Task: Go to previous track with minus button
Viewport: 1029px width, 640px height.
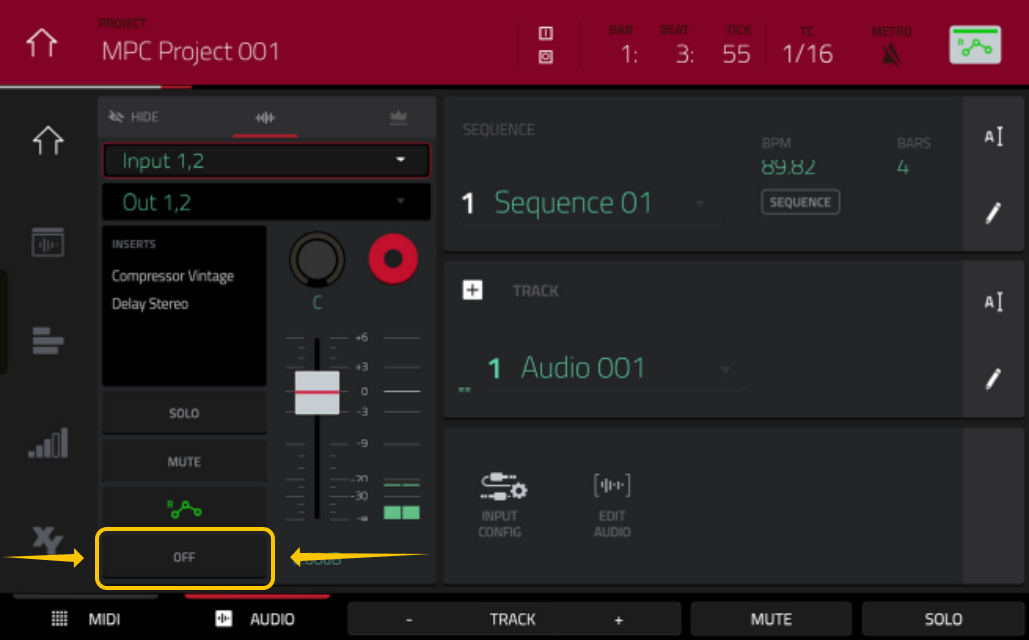Action: point(409,620)
